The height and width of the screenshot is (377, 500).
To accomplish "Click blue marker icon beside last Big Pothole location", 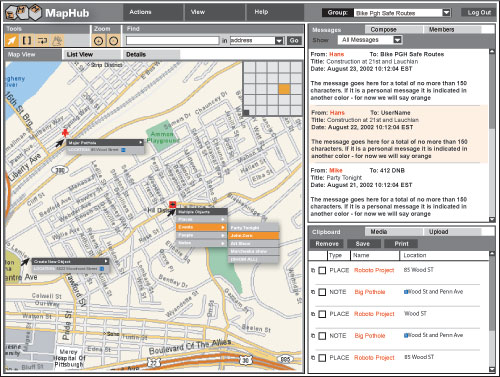I will 406,335.
